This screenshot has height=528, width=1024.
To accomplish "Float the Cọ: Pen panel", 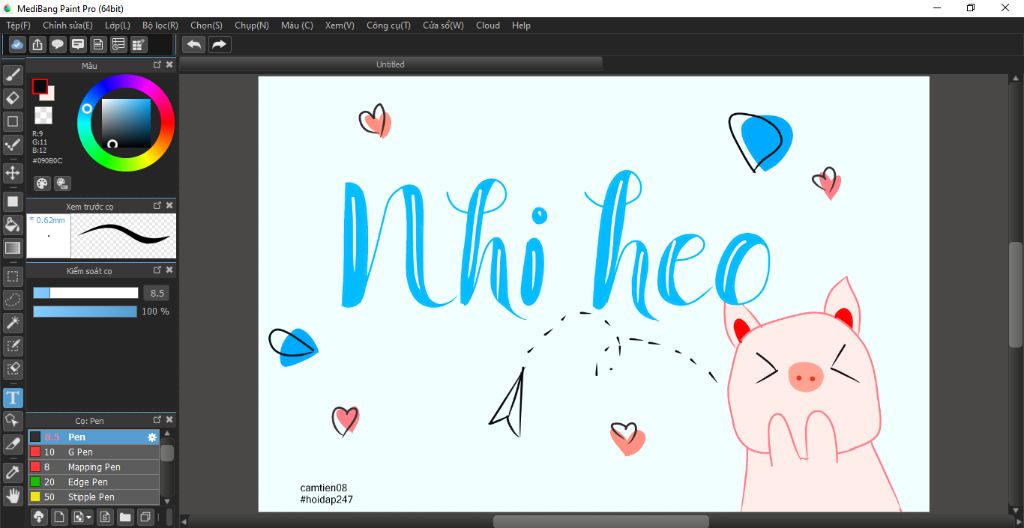I will [157, 419].
